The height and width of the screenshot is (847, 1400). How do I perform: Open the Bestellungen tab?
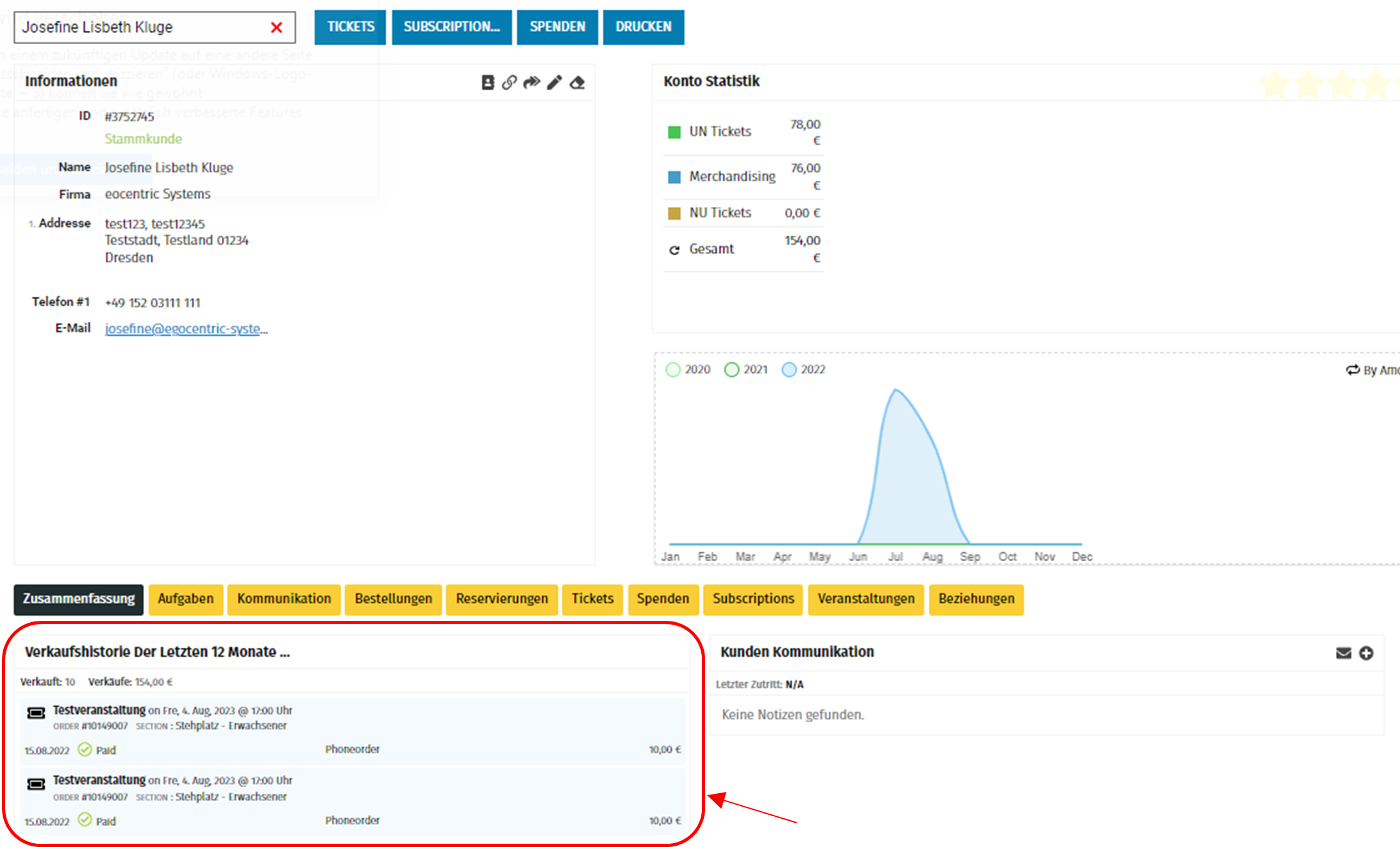[393, 599]
